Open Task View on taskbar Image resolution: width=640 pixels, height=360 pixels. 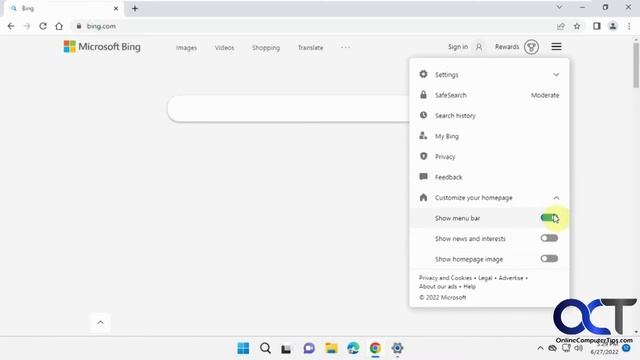(x=286, y=348)
